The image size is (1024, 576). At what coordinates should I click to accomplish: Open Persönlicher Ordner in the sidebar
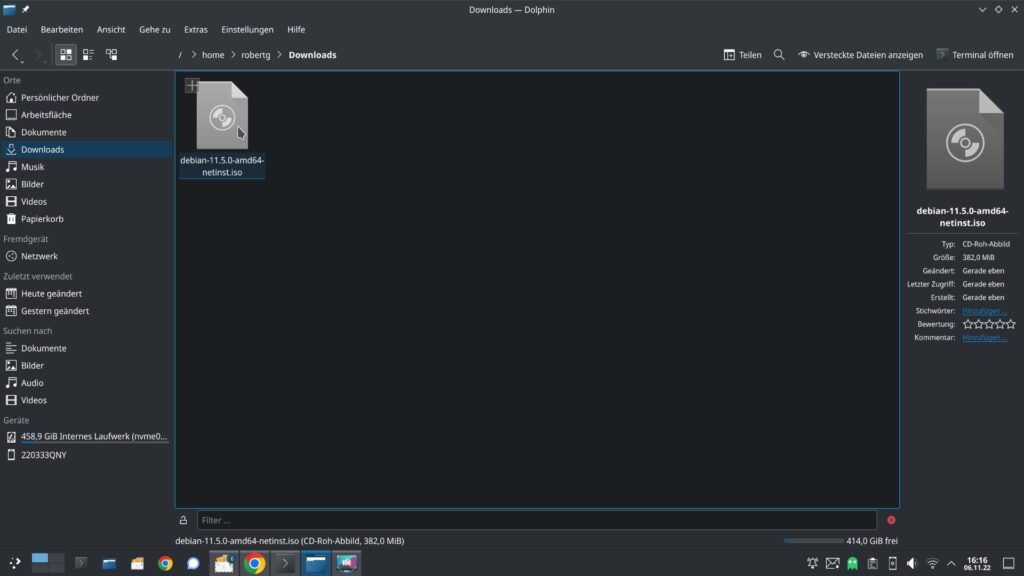pyautogui.click(x=86, y=97)
